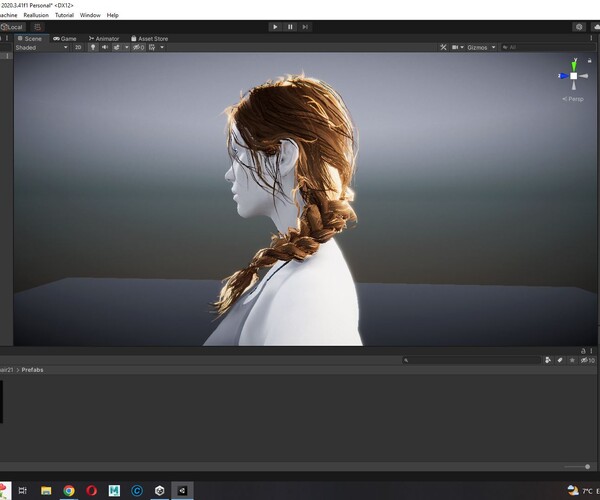The image size is (600, 500).
Task: Toggle the scene grid visibility icon
Action: pyautogui.click(x=152, y=47)
